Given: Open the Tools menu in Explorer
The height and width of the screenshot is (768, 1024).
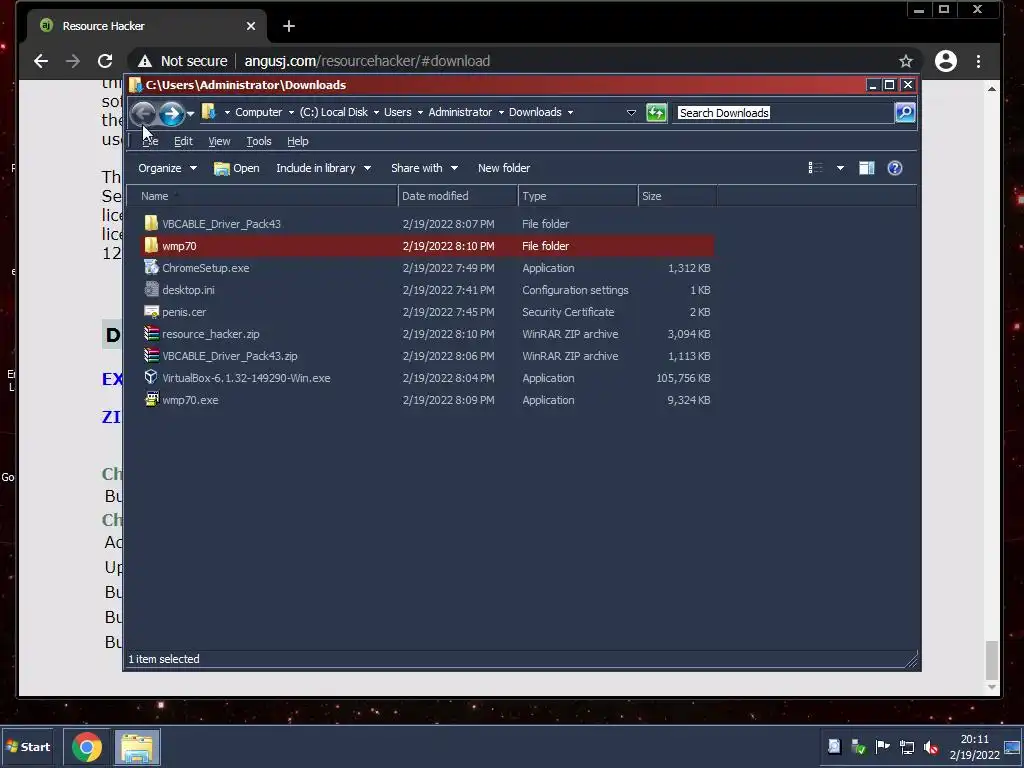Looking at the screenshot, I should 259,141.
